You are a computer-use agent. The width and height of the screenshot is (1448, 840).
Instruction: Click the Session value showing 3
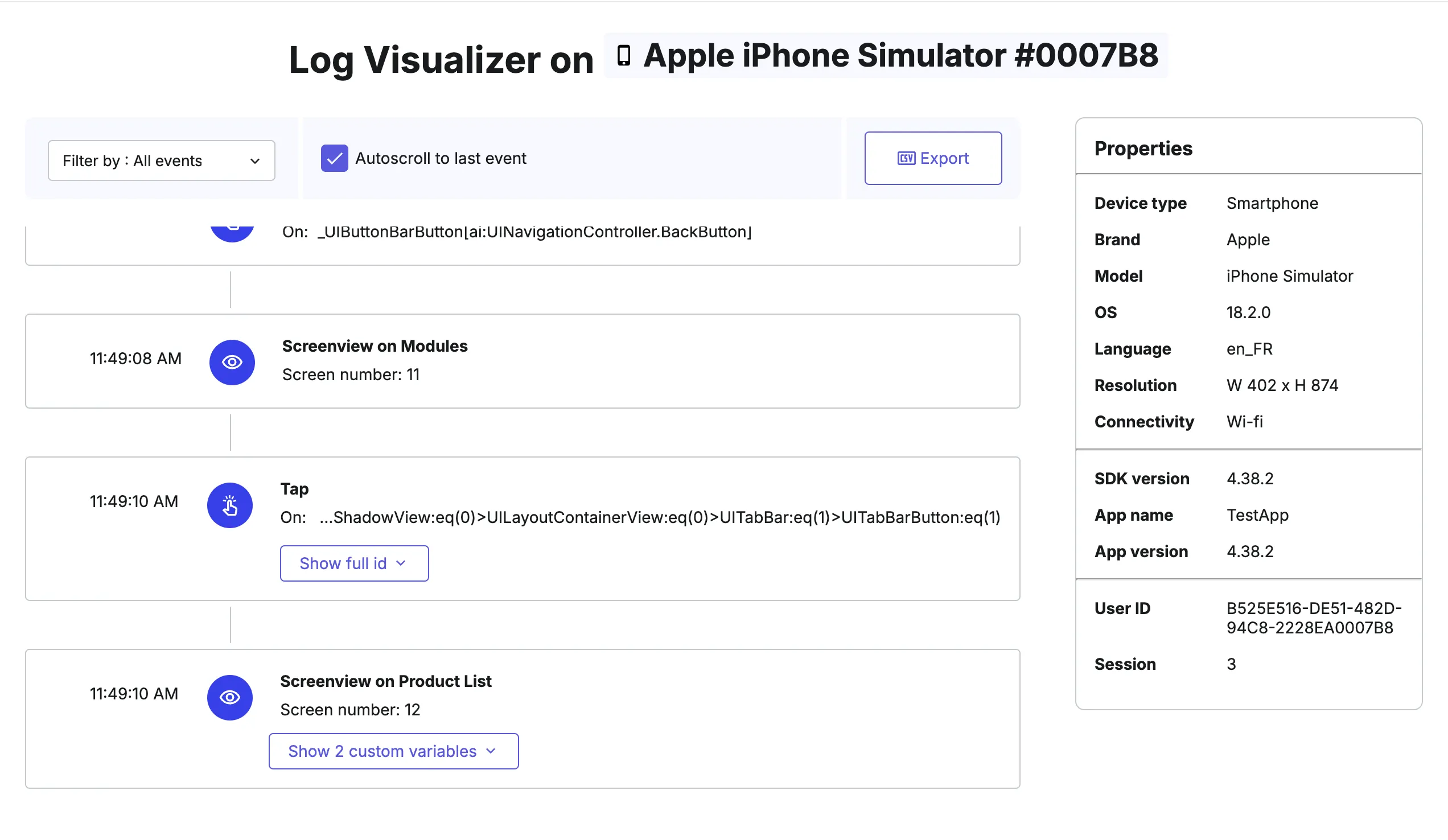(1231, 664)
